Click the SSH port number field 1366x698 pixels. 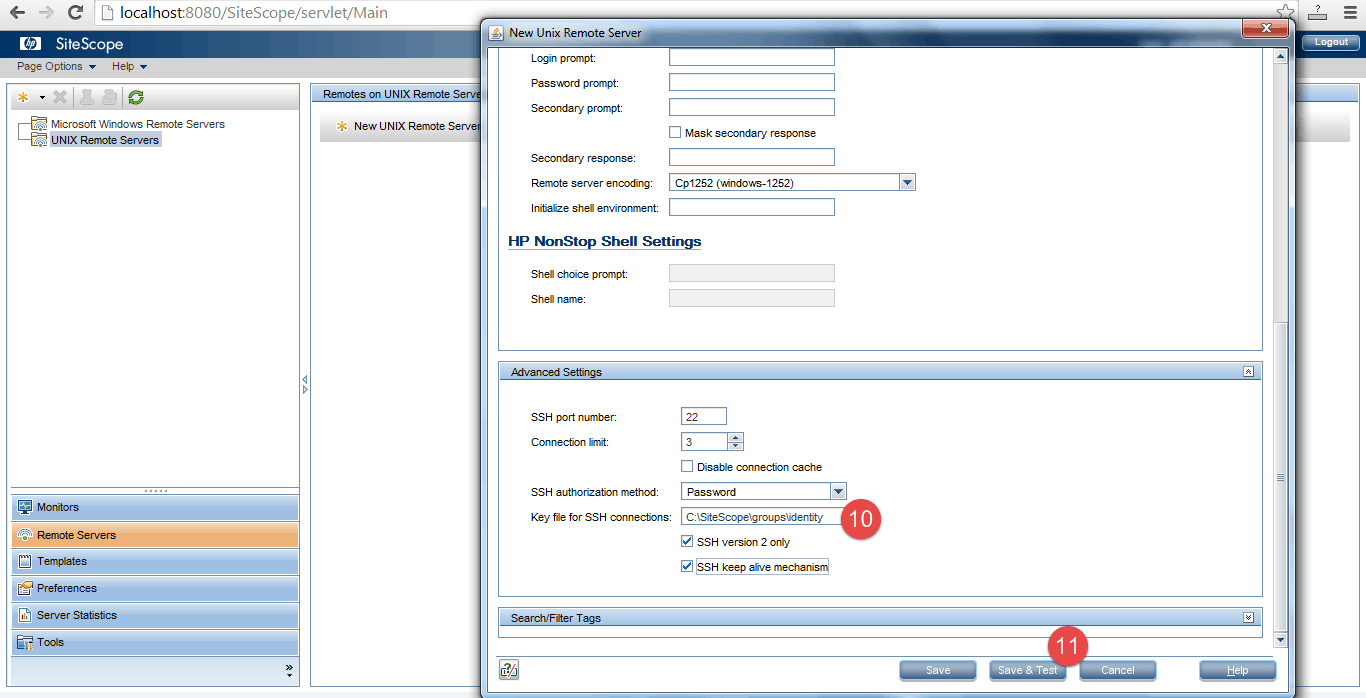pyautogui.click(x=704, y=416)
